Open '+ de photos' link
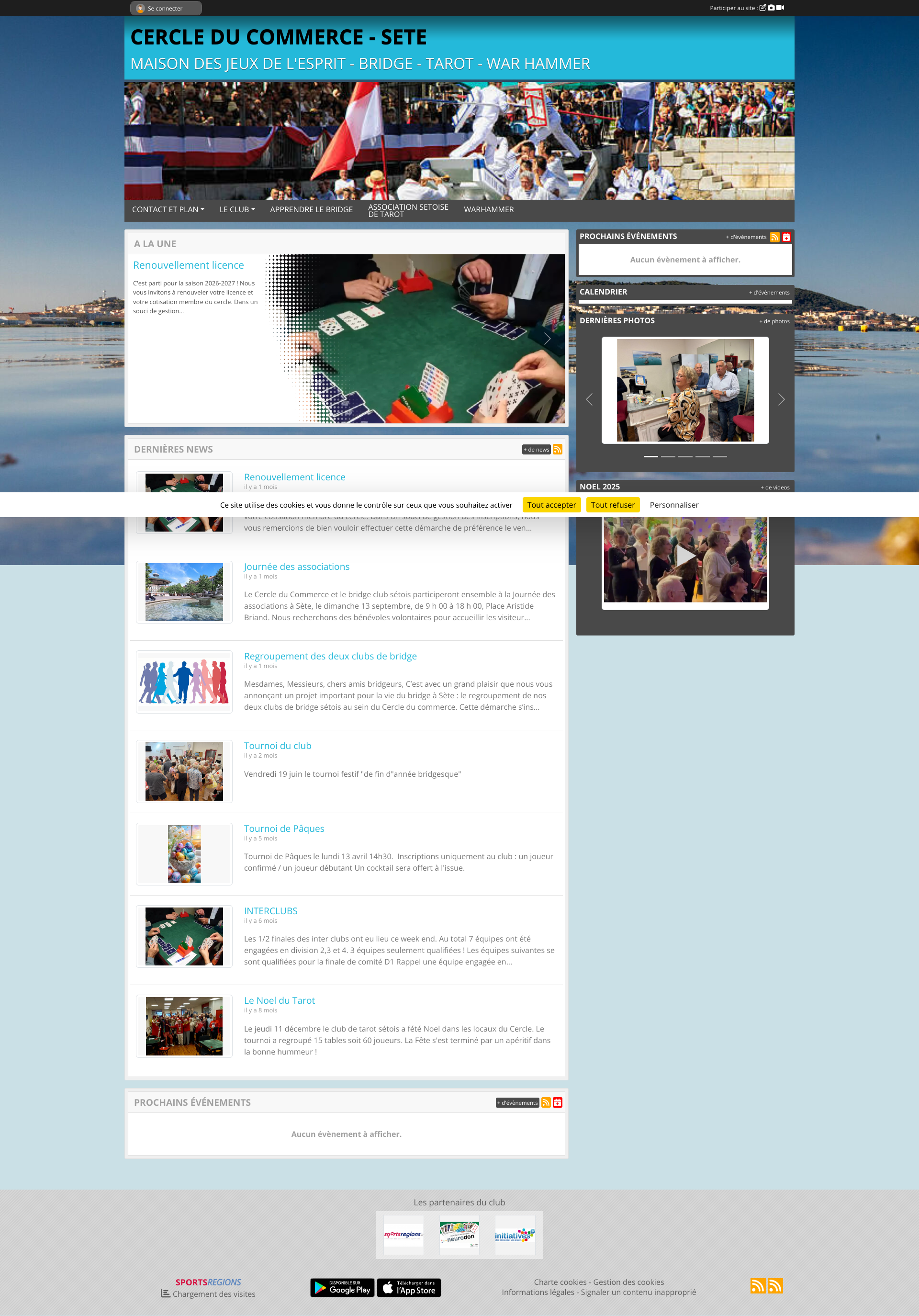The image size is (919, 1316). tap(774, 321)
